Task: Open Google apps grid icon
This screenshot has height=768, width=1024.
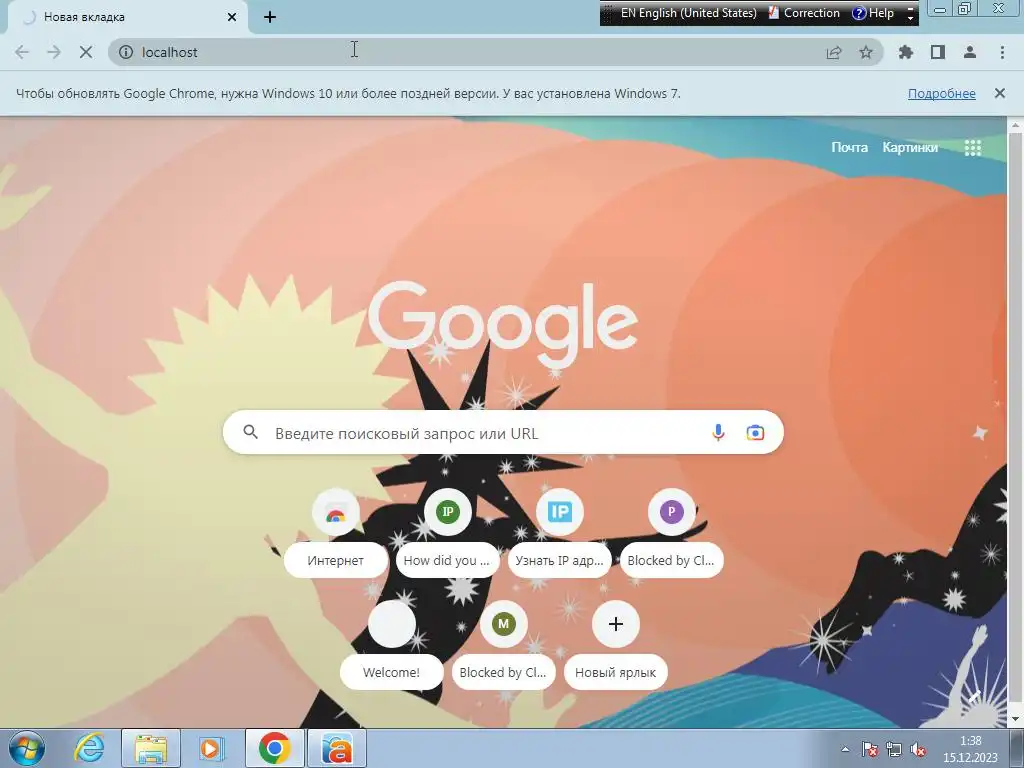Action: pyautogui.click(x=972, y=148)
